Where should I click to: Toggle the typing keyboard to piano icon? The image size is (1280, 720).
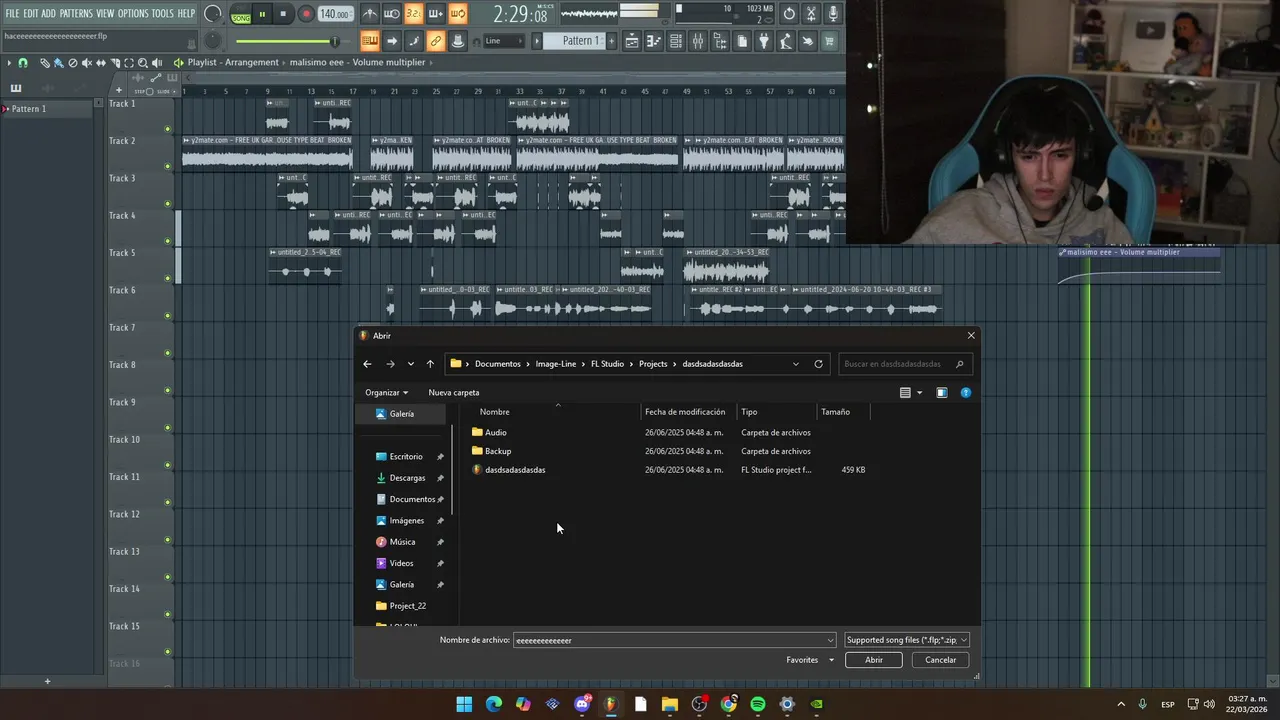click(x=370, y=41)
